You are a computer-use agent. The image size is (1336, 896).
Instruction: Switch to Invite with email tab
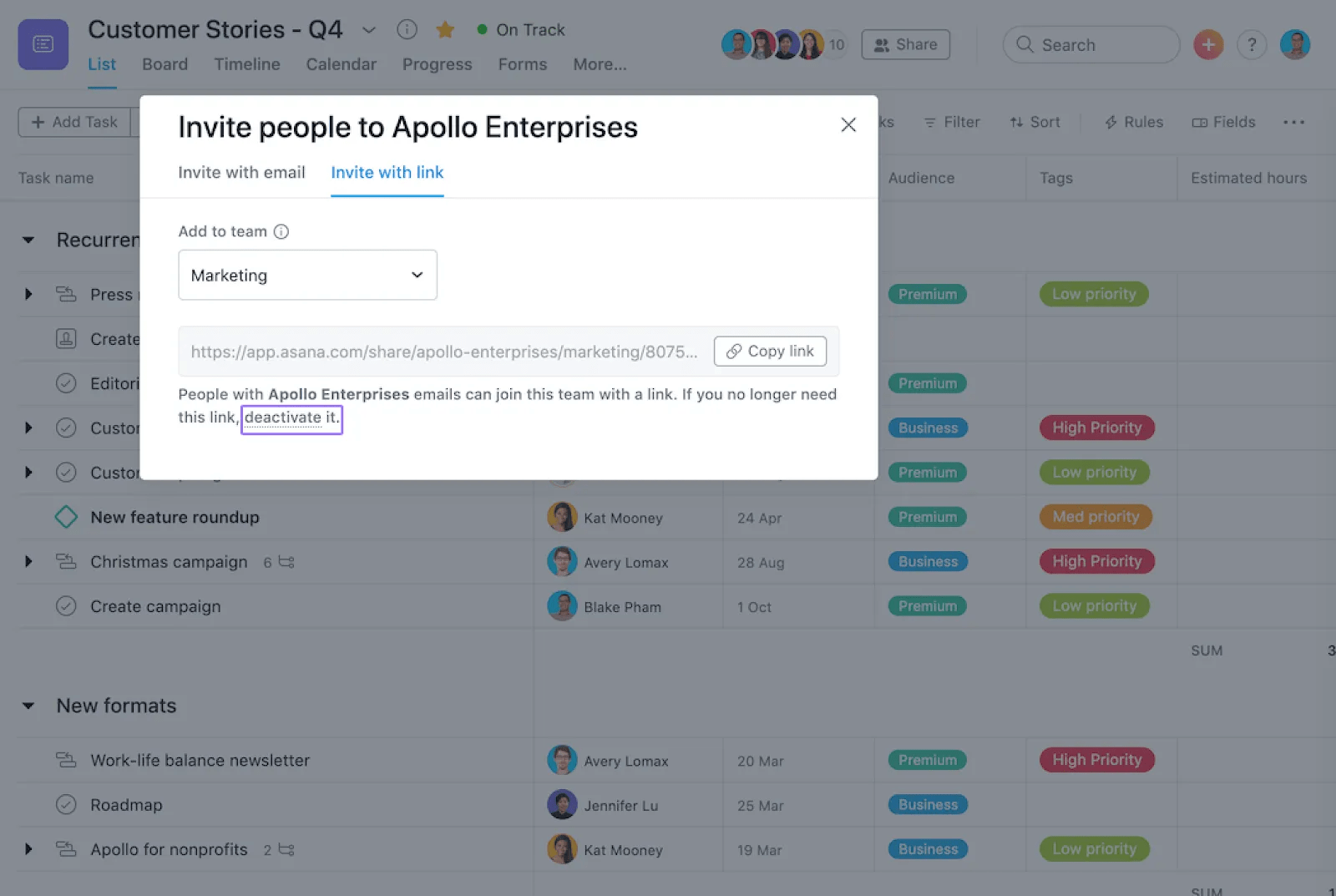coord(241,172)
